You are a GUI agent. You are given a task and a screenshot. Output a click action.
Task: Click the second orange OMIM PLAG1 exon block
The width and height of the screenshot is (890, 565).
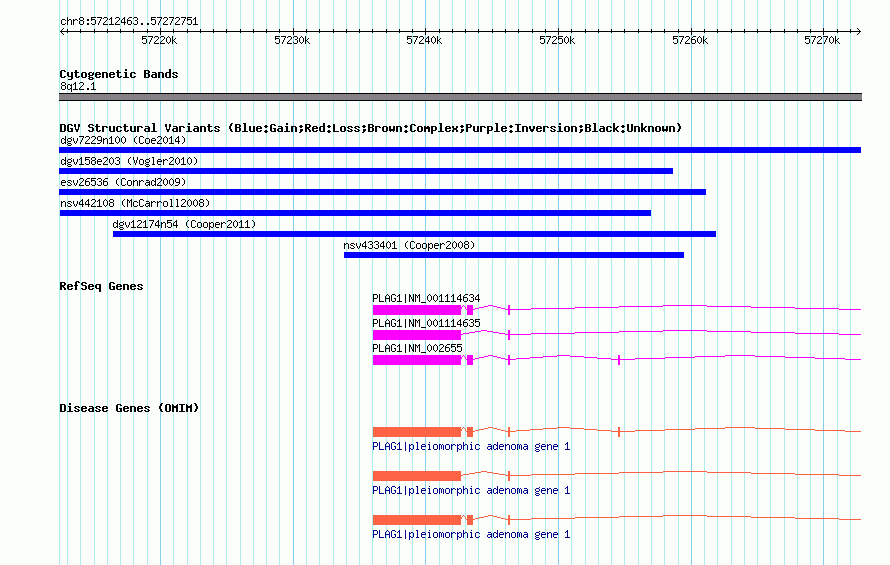(417, 476)
